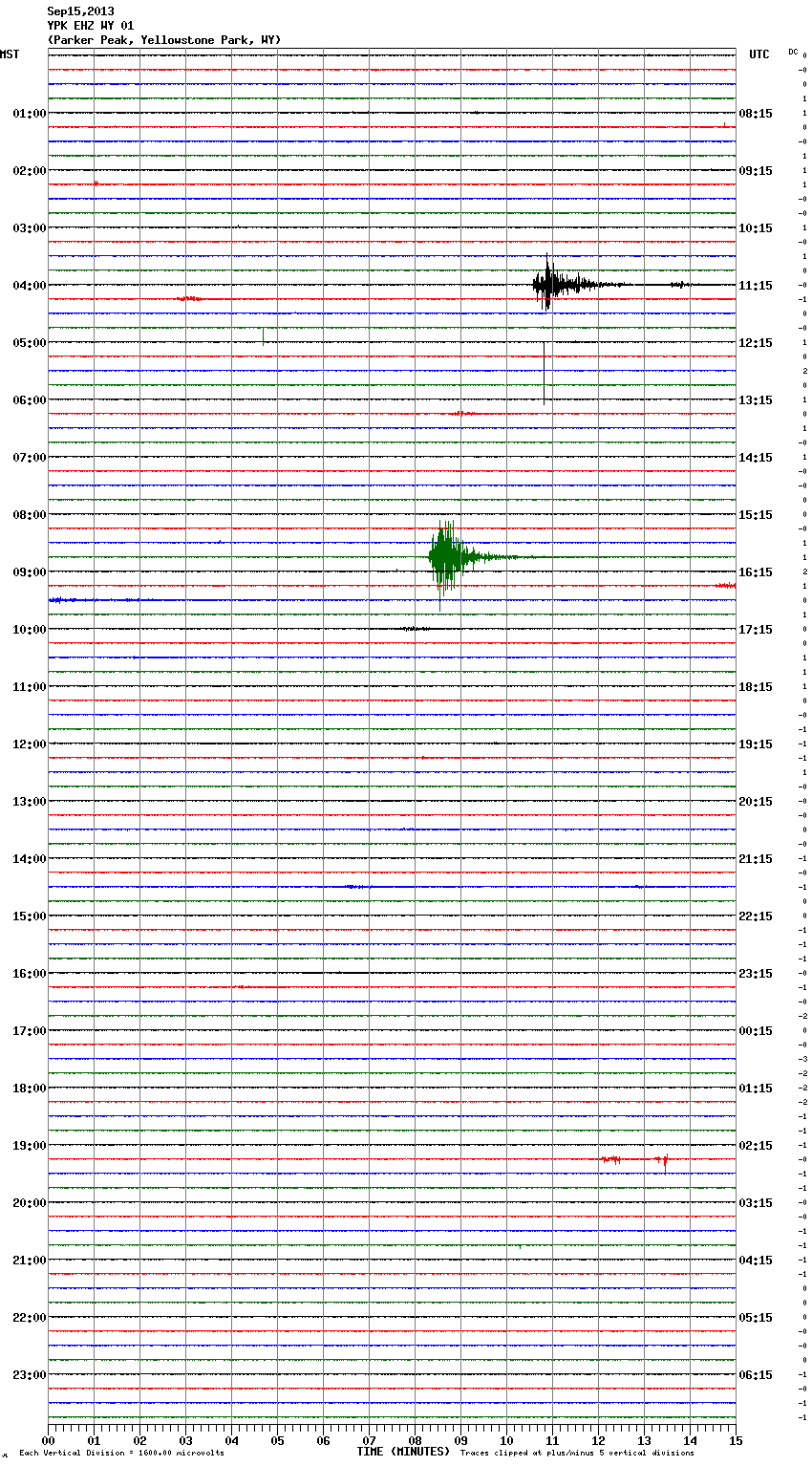This screenshot has height=1466, width=812.
Task: Click the small red disturbance on 04:15 trace
Action: (189, 299)
